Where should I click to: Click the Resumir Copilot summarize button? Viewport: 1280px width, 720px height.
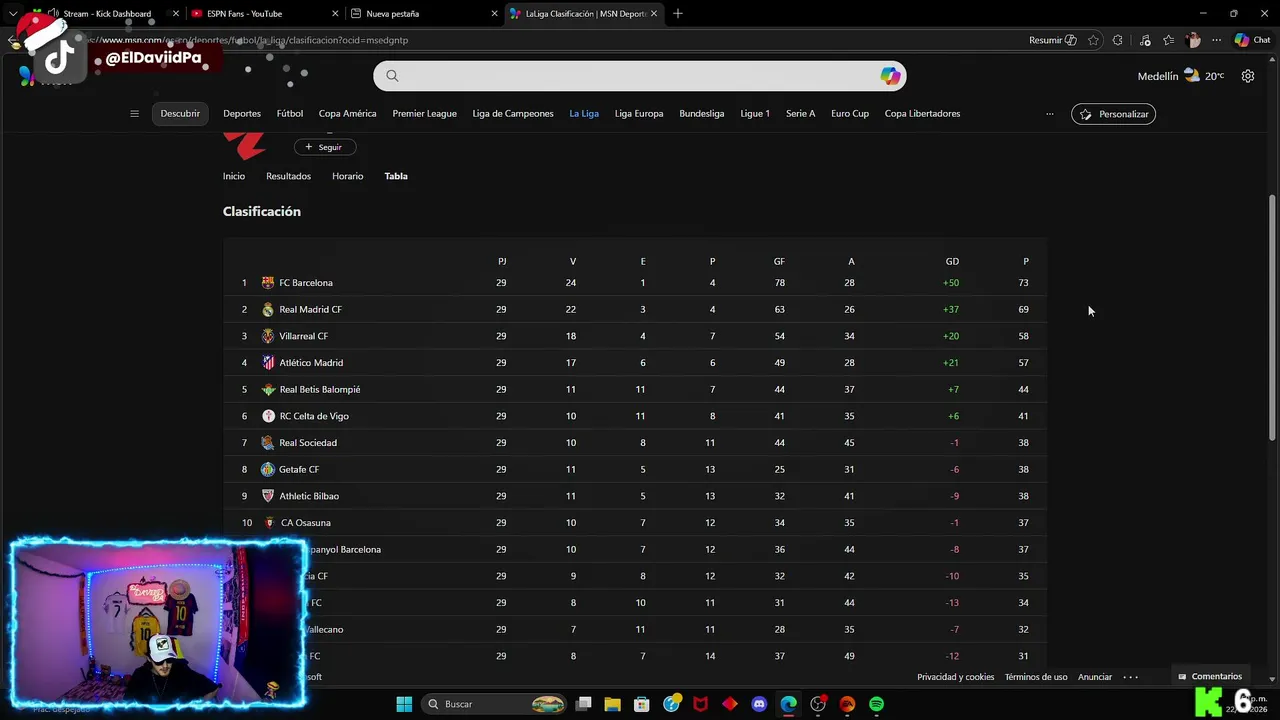point(1053,40)
